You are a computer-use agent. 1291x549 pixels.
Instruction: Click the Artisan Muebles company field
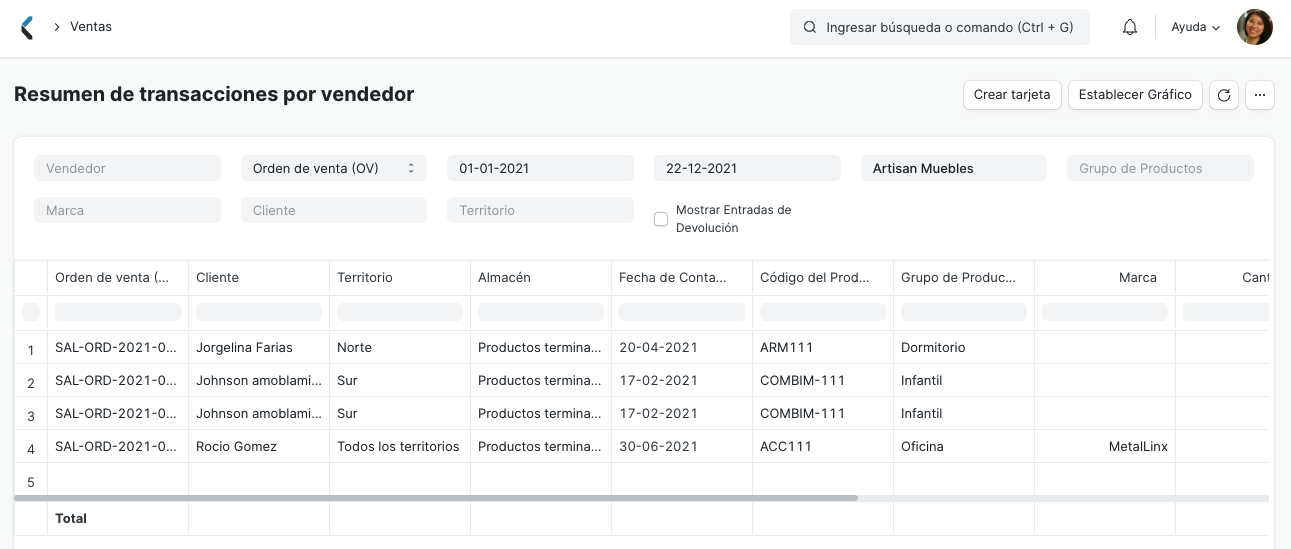pos(954,168)
